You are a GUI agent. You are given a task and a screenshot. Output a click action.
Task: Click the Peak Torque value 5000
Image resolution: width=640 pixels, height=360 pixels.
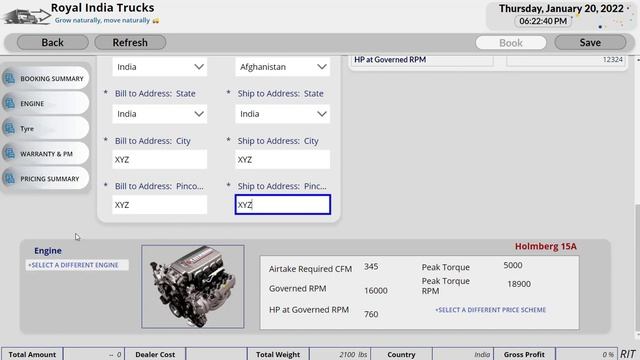click(x=513, y=265)
